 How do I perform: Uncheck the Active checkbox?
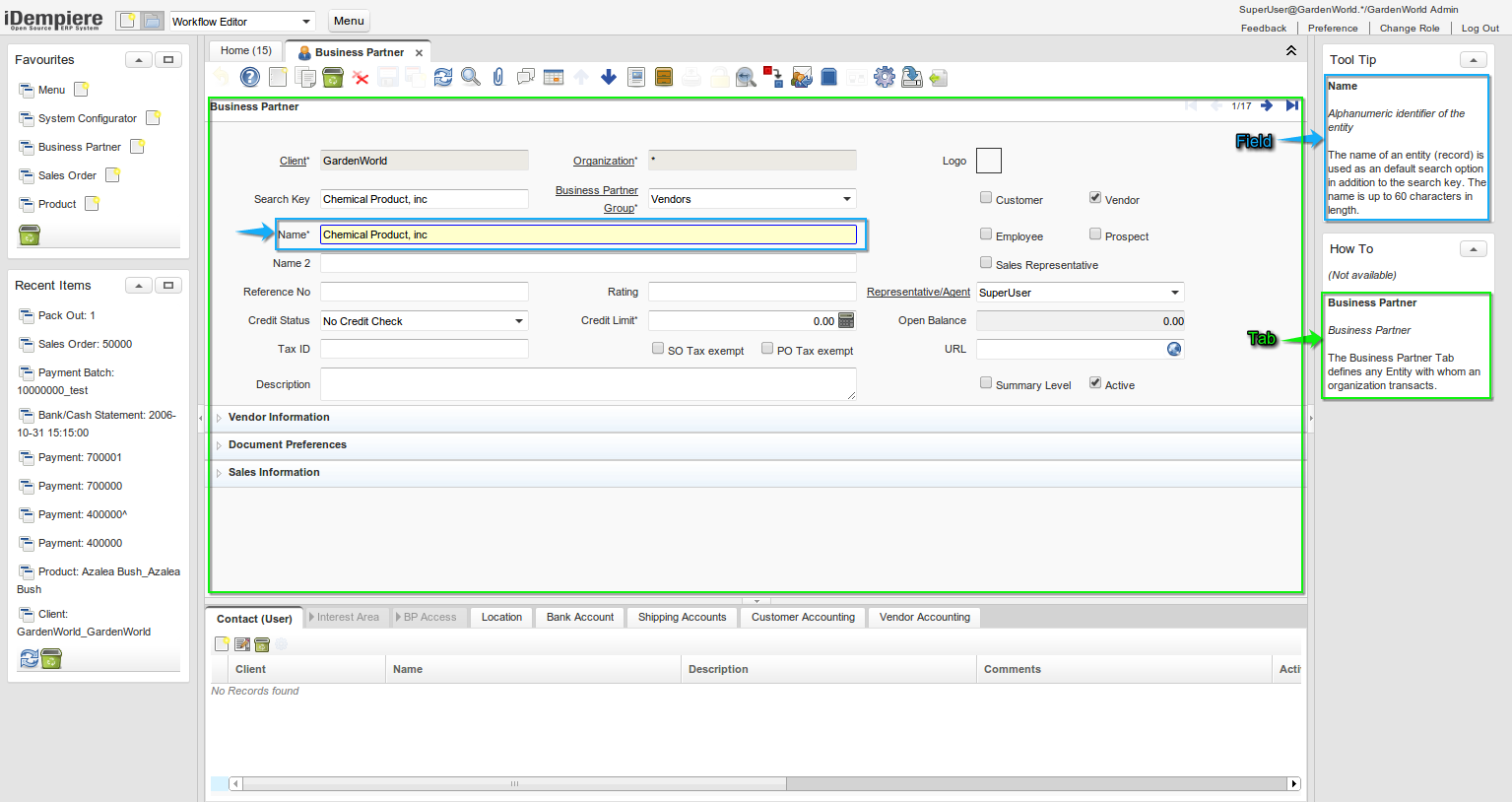coord(1095,383)
